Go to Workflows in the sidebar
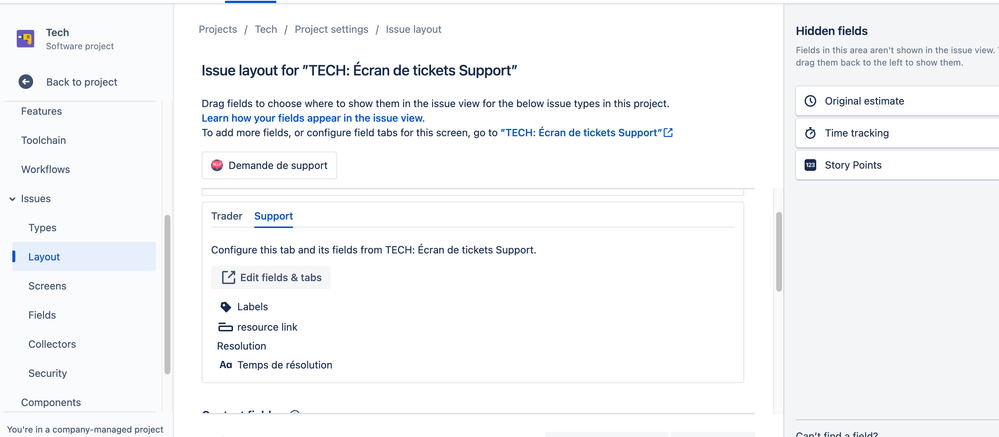Screen dimensions: 999x437 click(45, 169)
